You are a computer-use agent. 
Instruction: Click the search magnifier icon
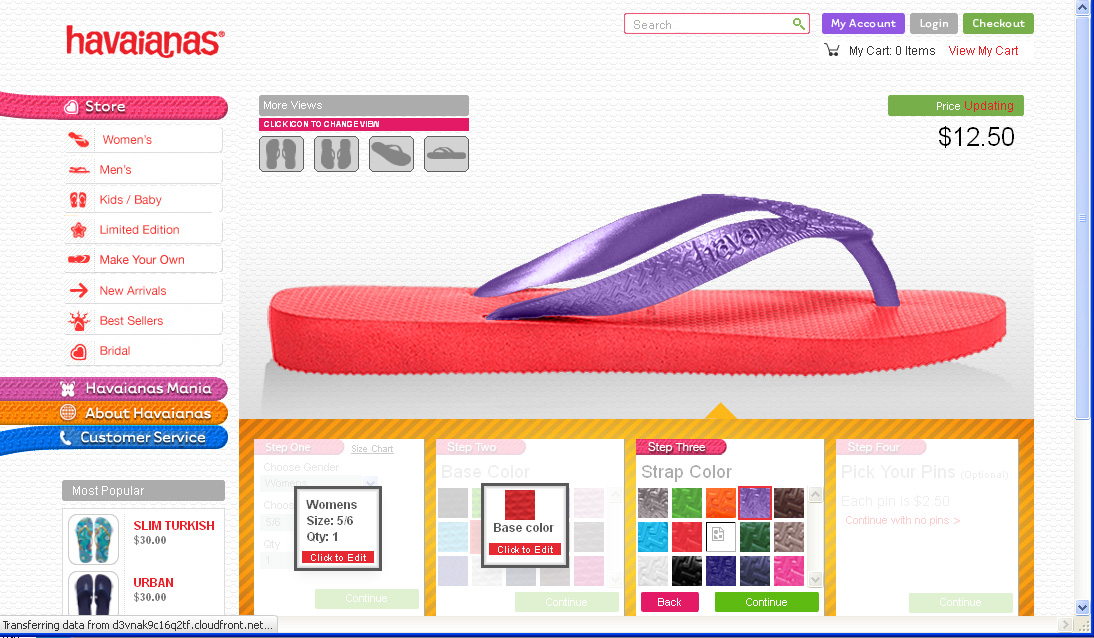798,24
